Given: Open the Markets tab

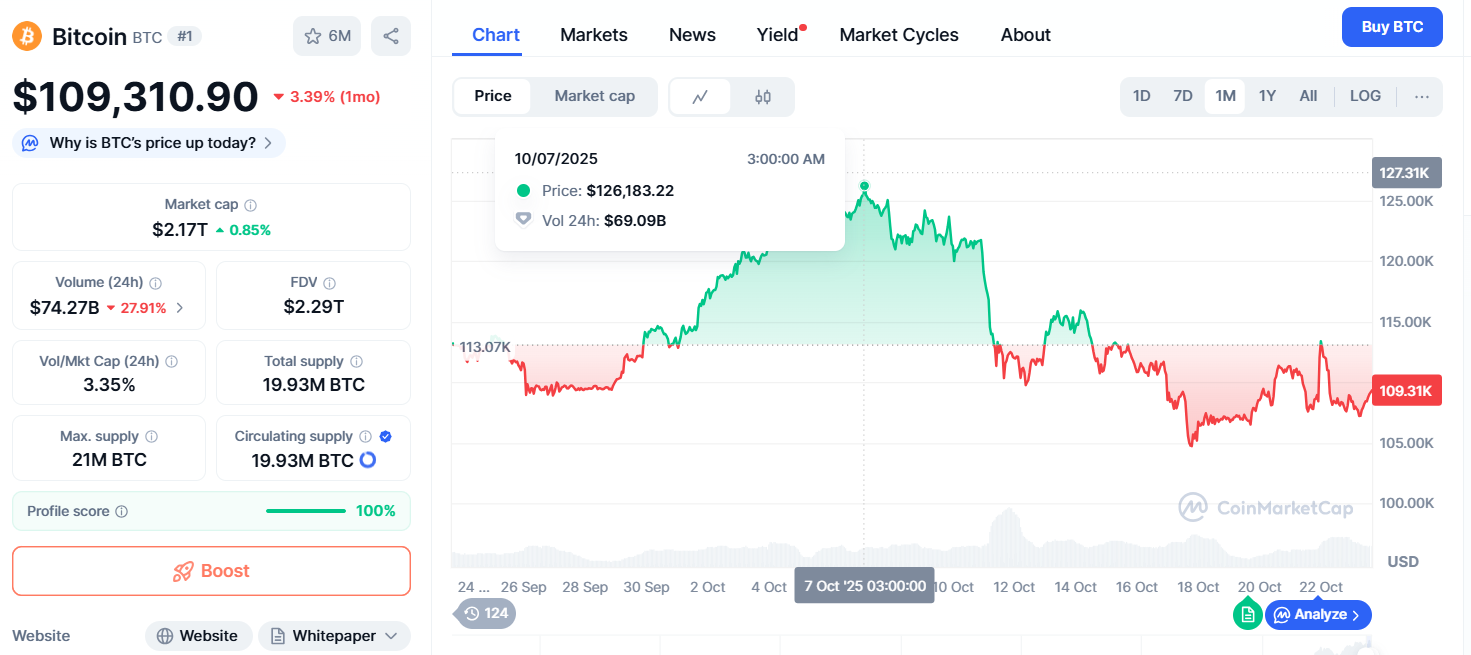Looking at the screenshot, I should 594,35.
